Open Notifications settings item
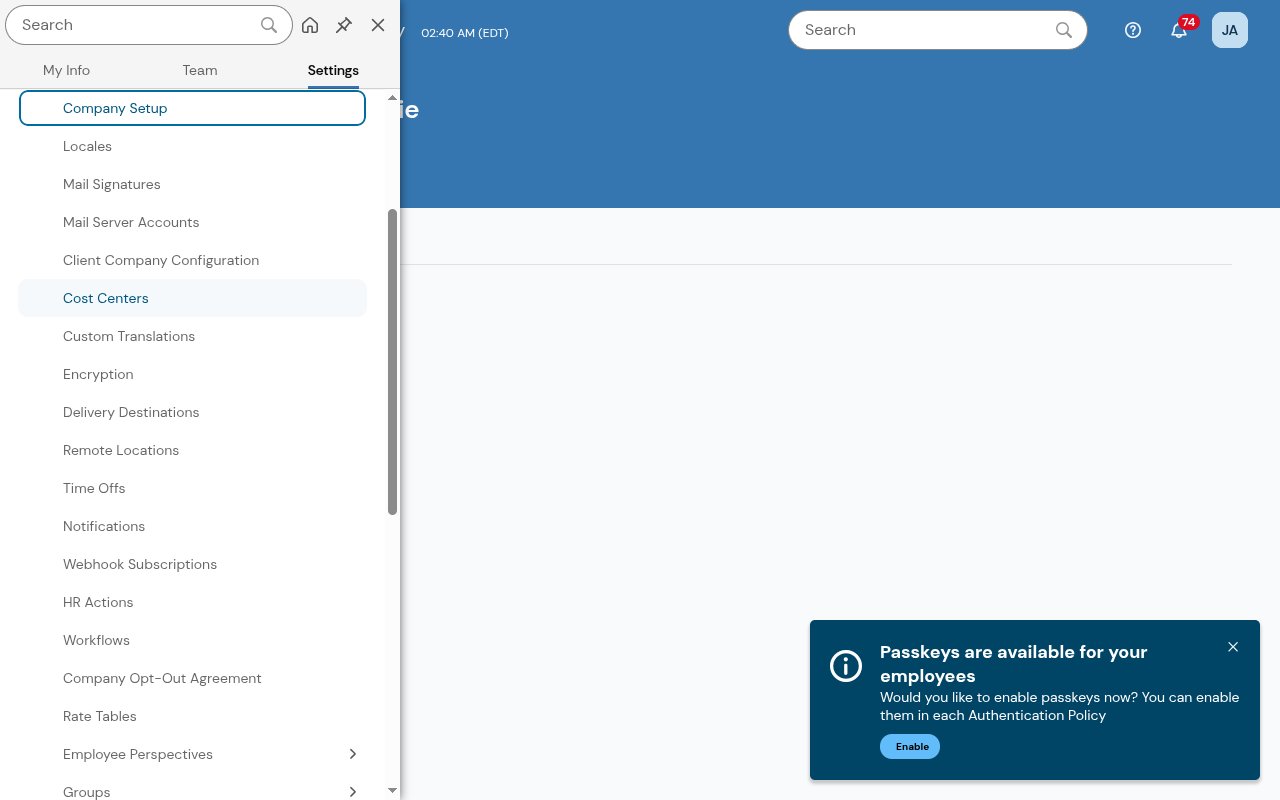Image resolution: width=1280 pixels, height=800 pixels. [x=193, y=526]
